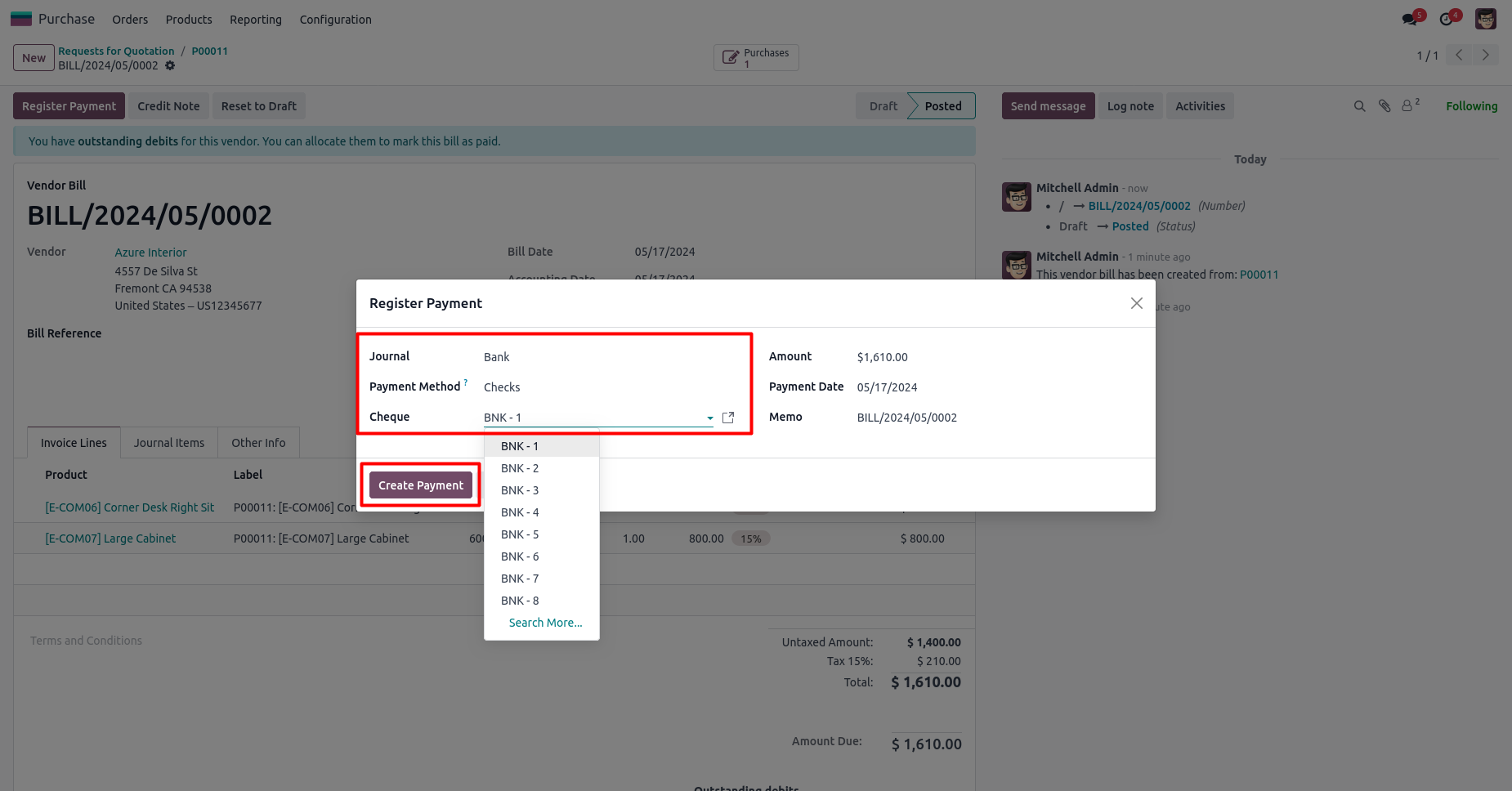Select BNK - 2 from list
Viewport: 1512px width, 791px height.
coord(541,468)
